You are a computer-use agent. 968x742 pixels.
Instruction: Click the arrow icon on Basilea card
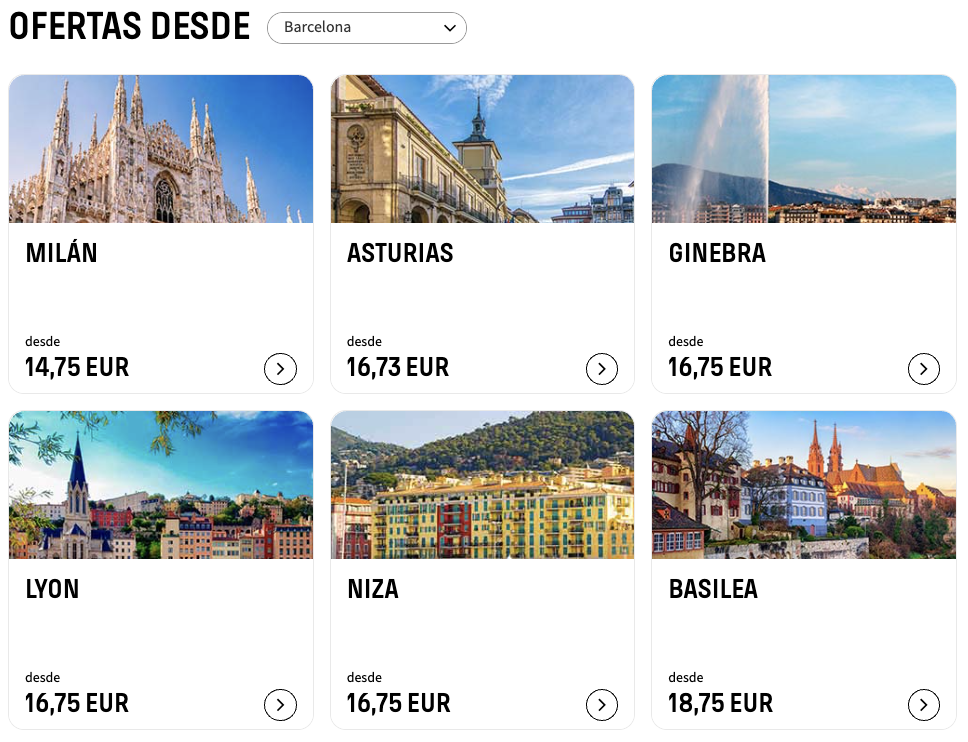click(x=924, y=705)
